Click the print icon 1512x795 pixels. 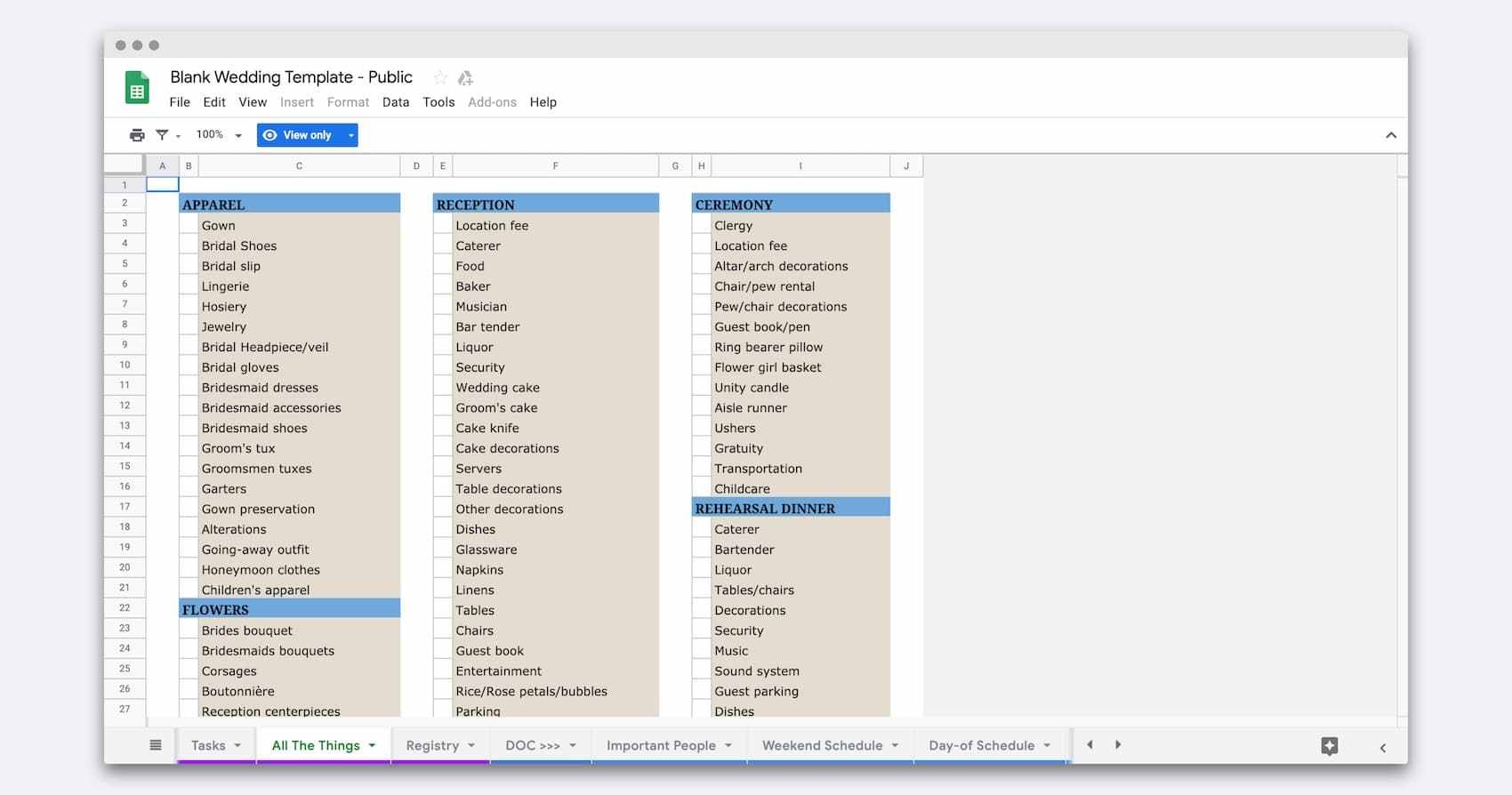click(x=137, y=135)
